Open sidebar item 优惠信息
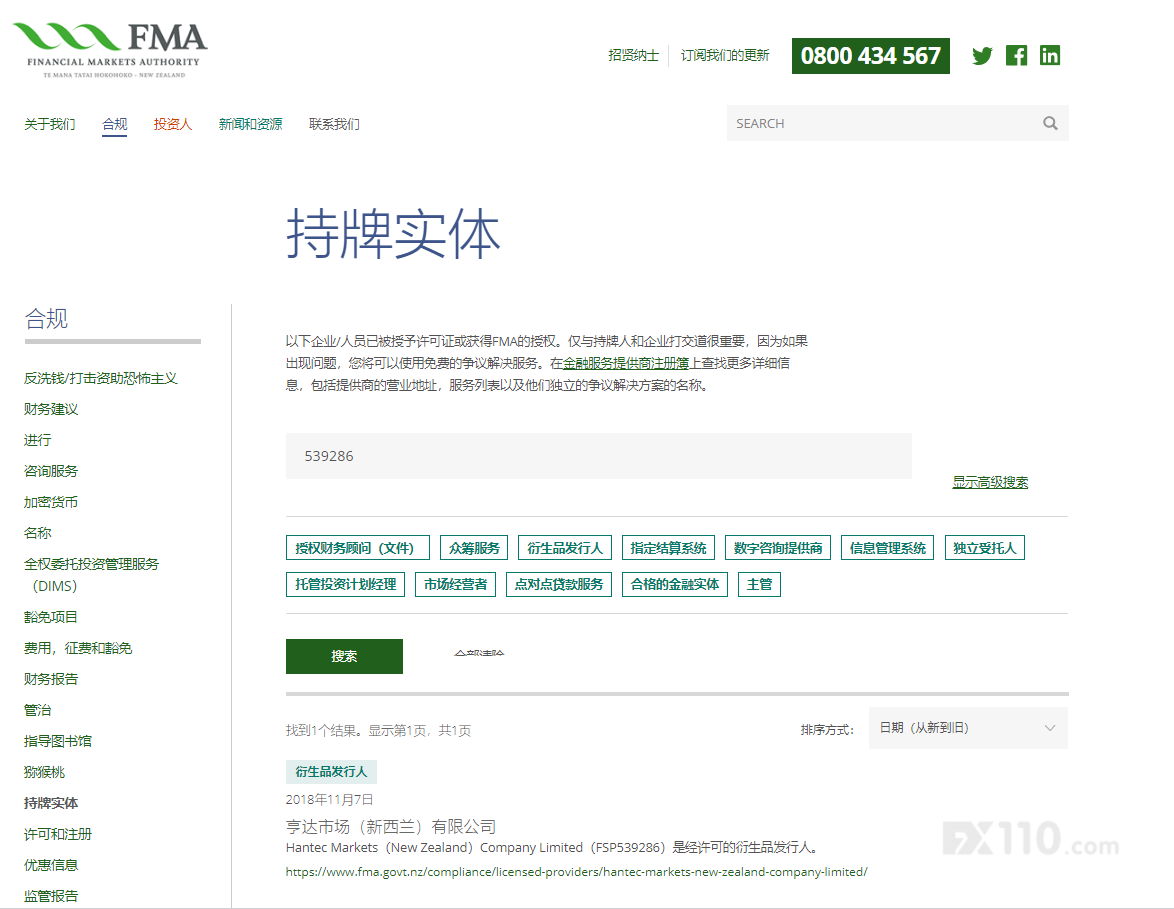The image size is (1174, 909). pyautogui.click(x=51, y=865)
